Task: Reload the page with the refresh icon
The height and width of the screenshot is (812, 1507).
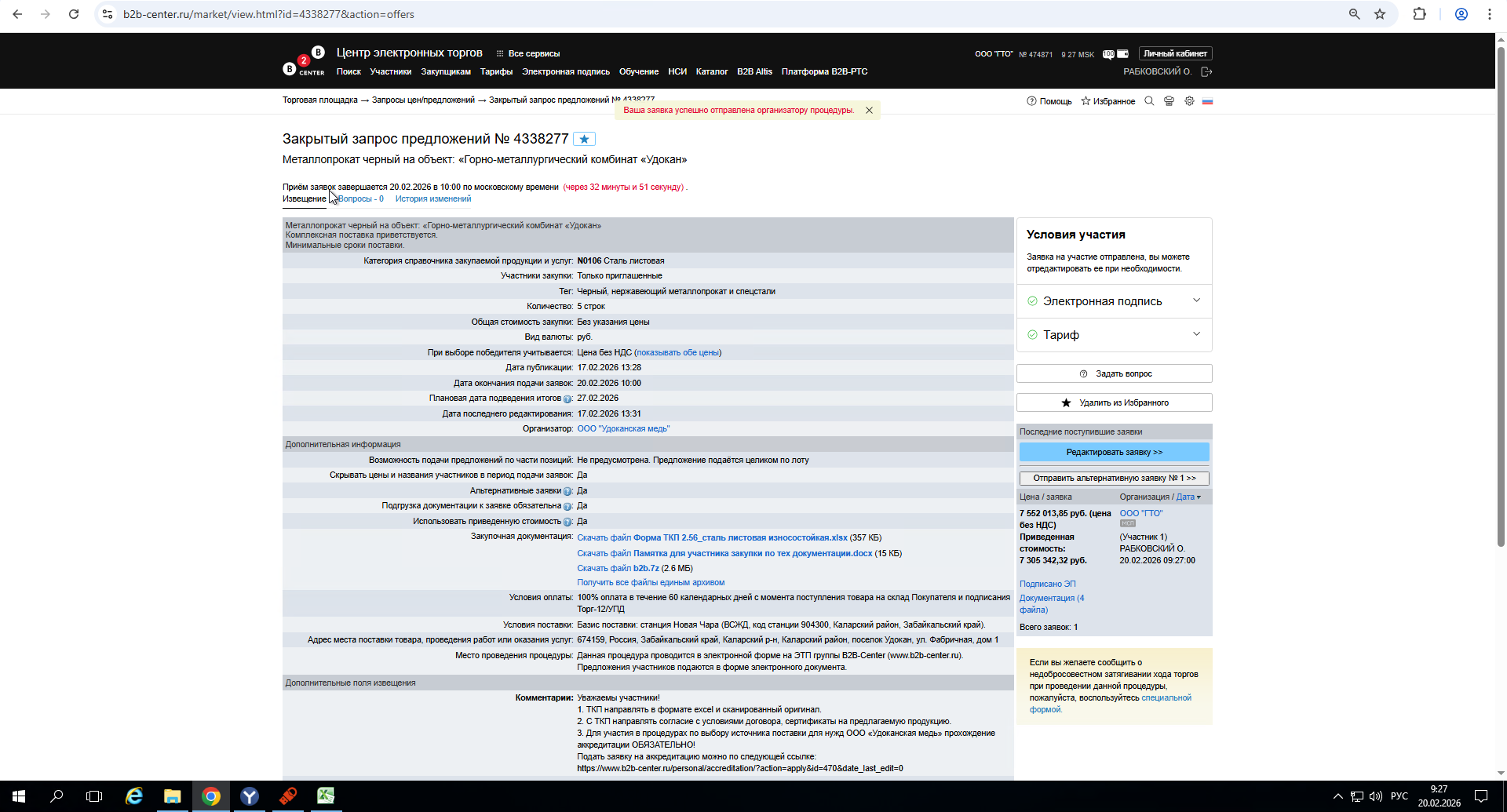Action: pyautogui.click(x=74, y=14)
